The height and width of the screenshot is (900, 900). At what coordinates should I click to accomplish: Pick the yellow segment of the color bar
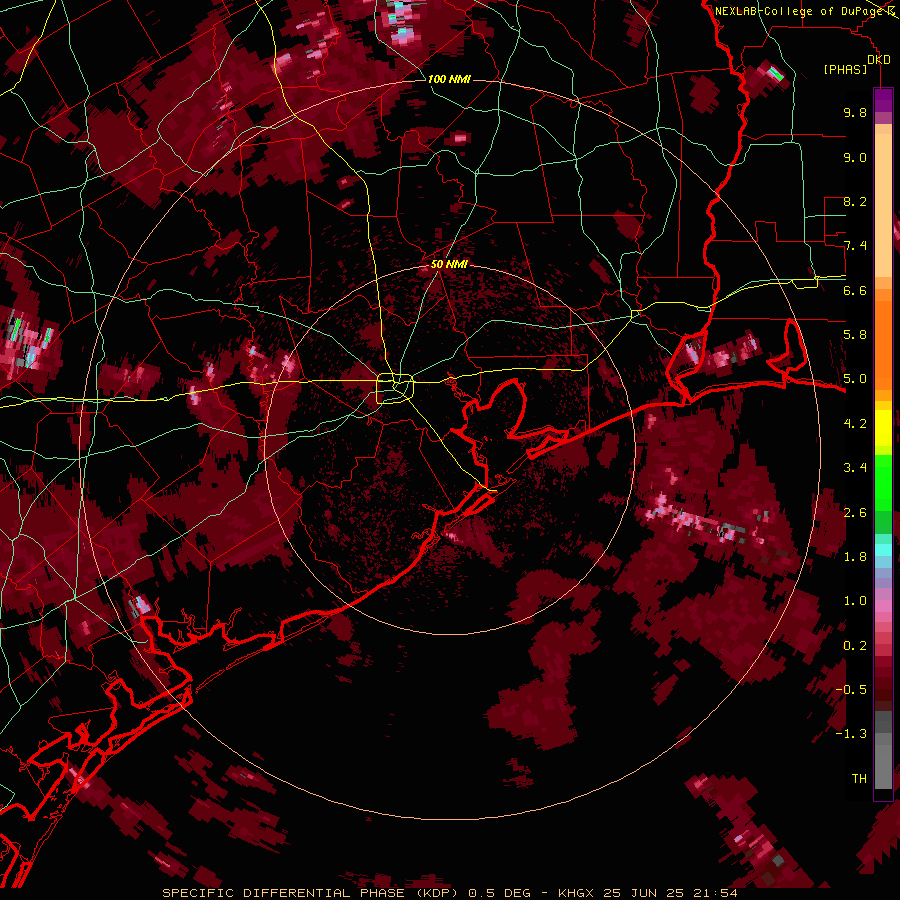click(x=883, y=428)
